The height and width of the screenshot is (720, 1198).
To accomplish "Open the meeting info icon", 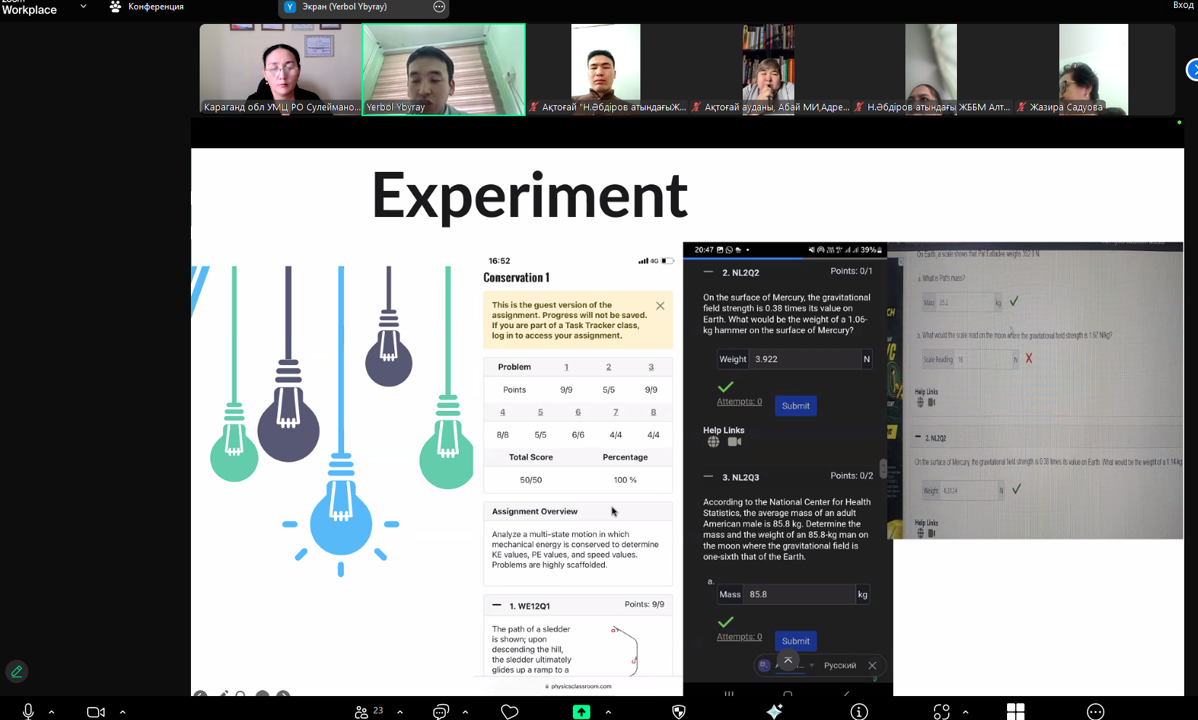I will 859,711.
